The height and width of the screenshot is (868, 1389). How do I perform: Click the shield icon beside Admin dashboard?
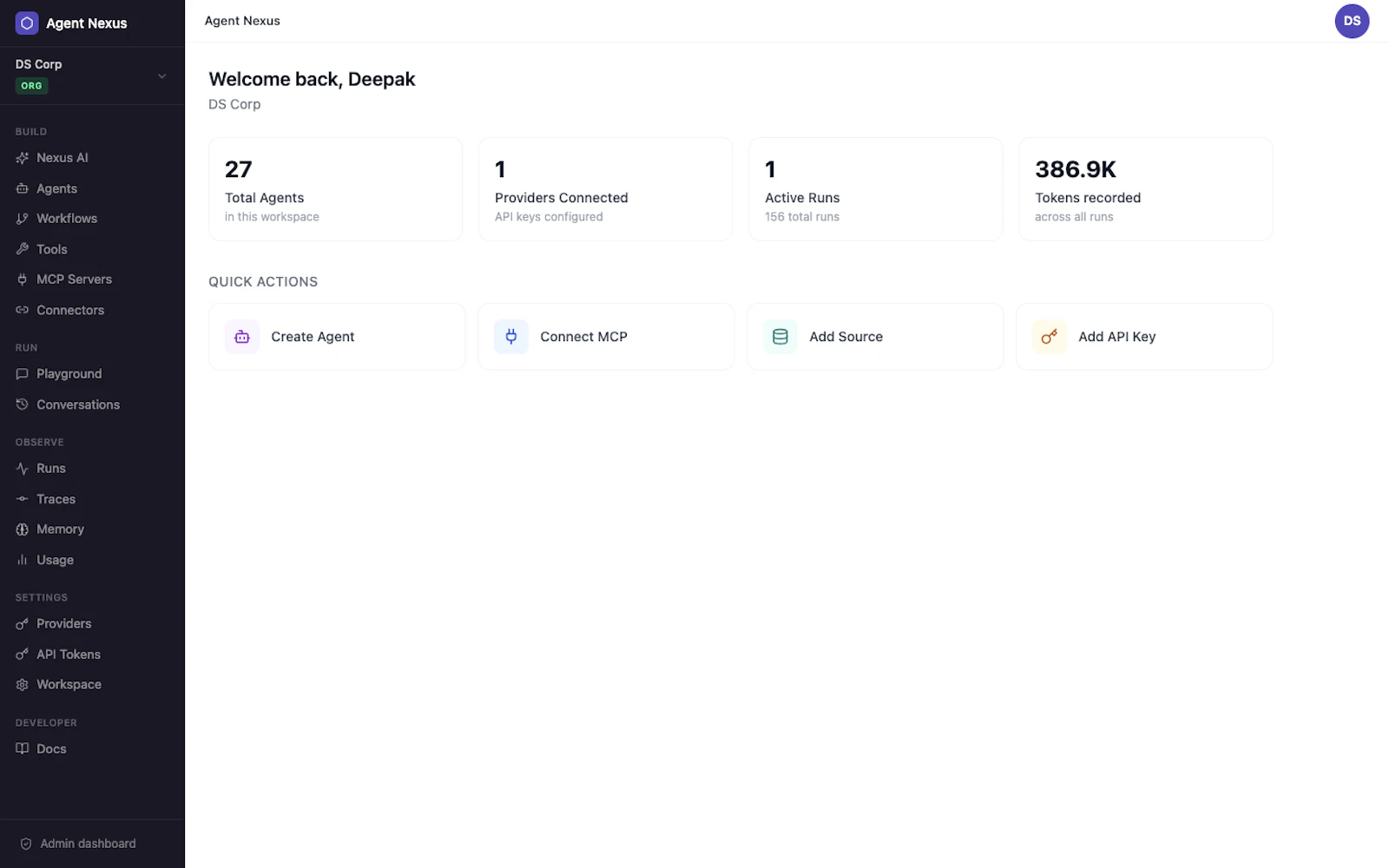point(26,844)
